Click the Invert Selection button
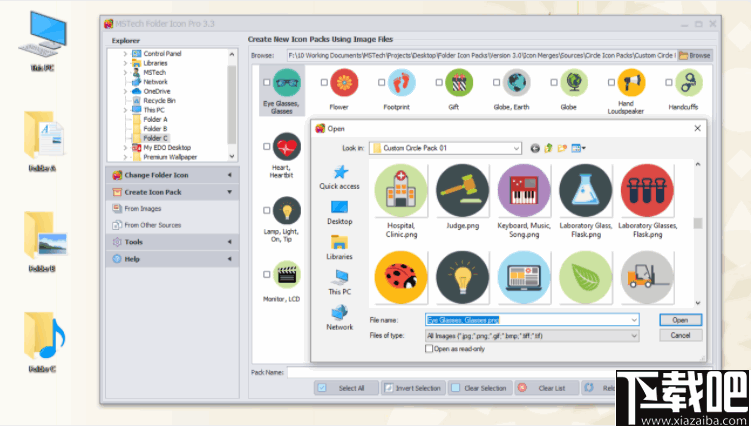Viewport: 751px width, 426px height. pyautogui.click(x=414, y=388)
